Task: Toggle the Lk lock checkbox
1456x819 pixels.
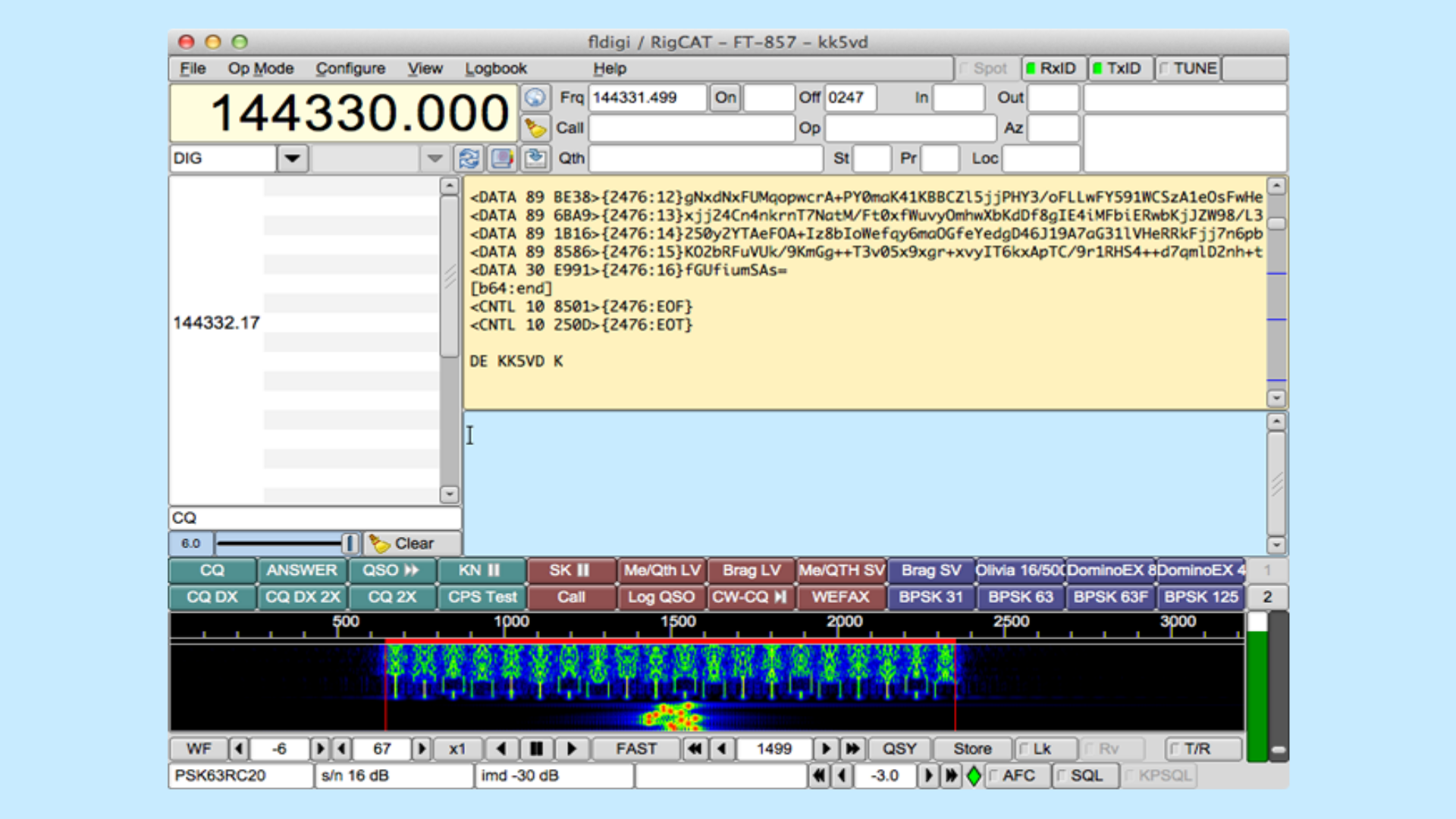Action: tap(1046, 749)
